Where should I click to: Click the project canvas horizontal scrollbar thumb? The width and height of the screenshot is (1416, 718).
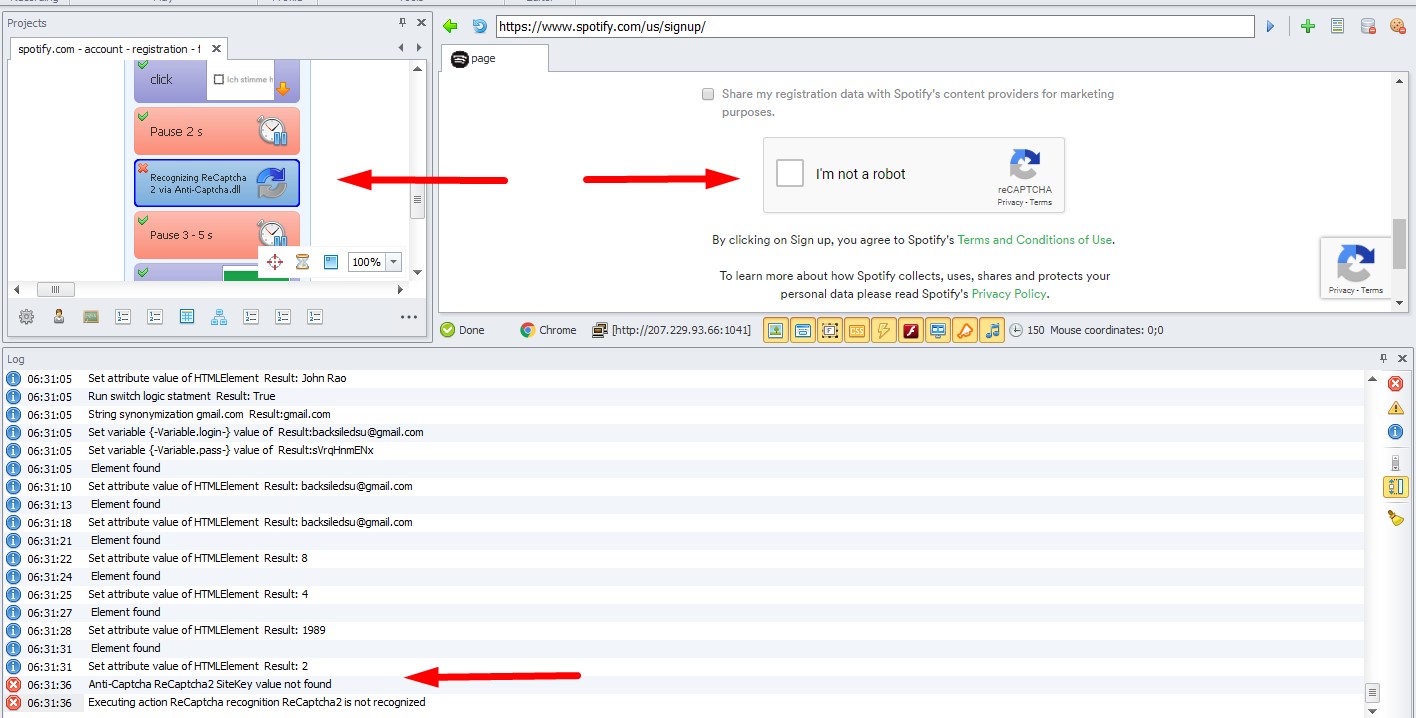click(x=55, y=289)
